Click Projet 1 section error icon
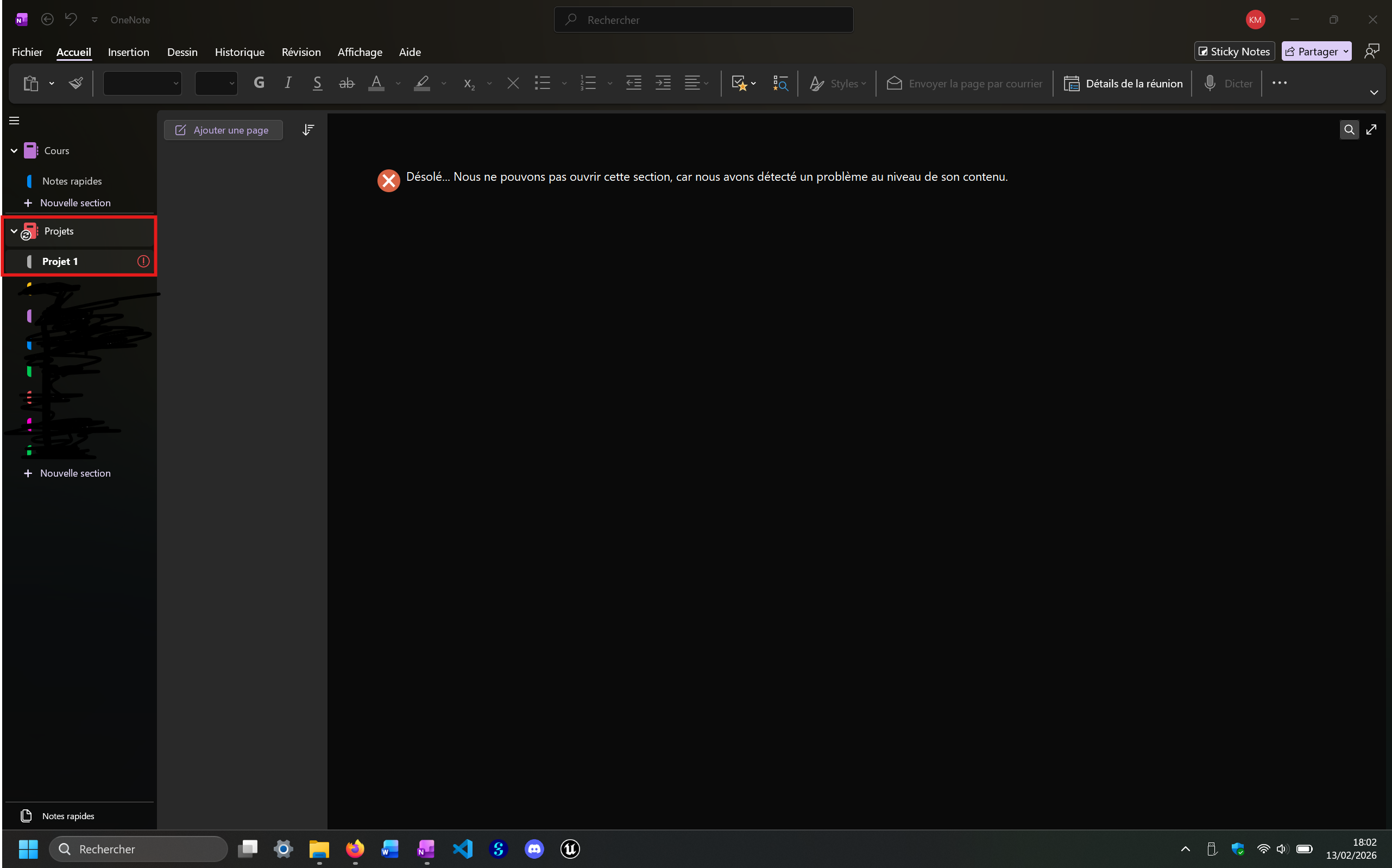The width and height of the screenshot is (1392, 868). point(143,261)
